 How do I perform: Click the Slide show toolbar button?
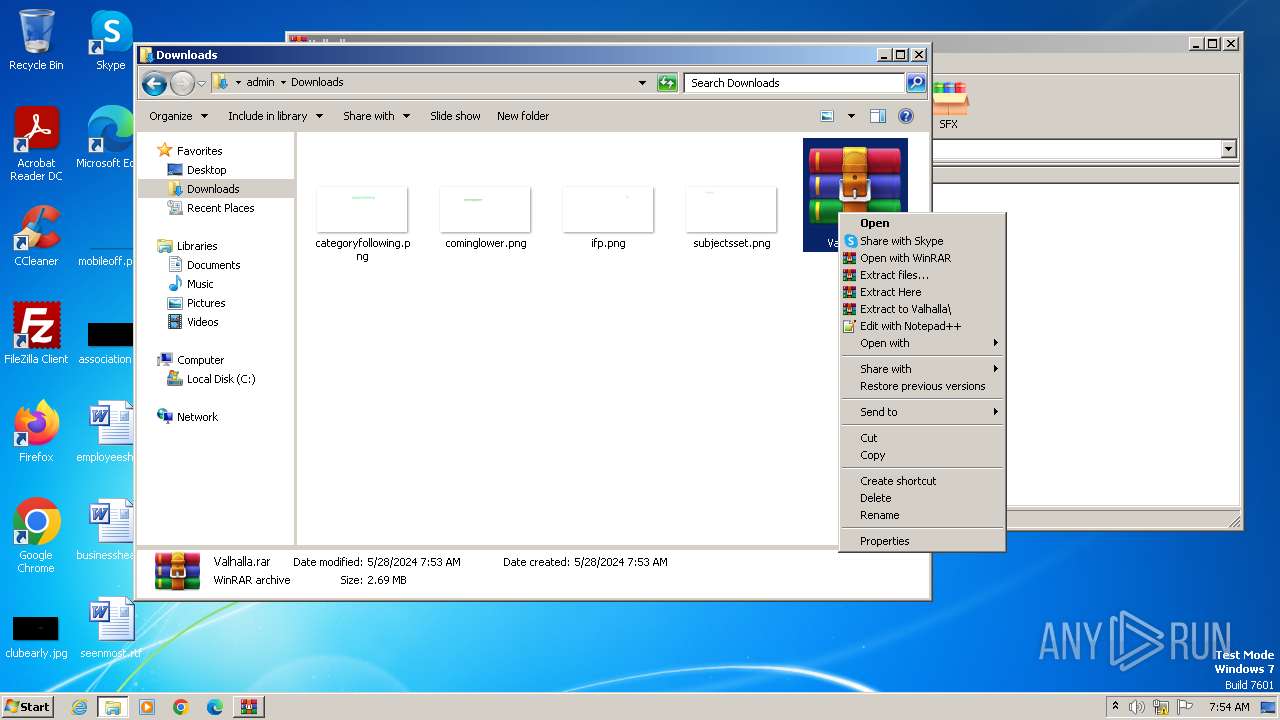455,116
